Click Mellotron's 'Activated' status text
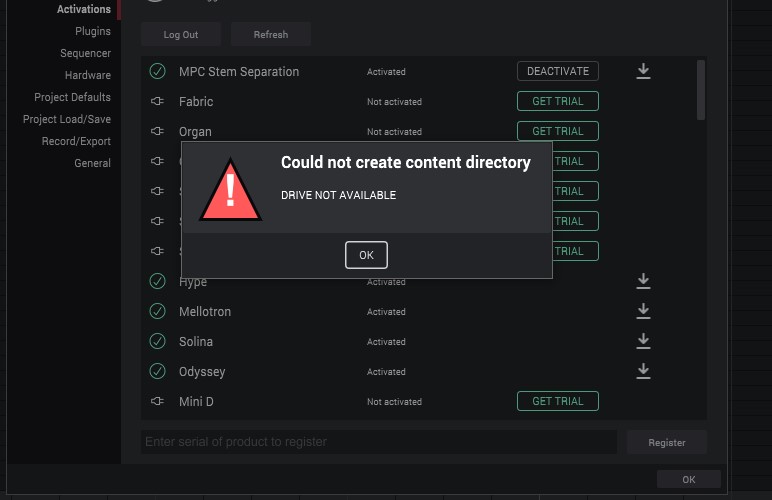 [x=386, y=312]
